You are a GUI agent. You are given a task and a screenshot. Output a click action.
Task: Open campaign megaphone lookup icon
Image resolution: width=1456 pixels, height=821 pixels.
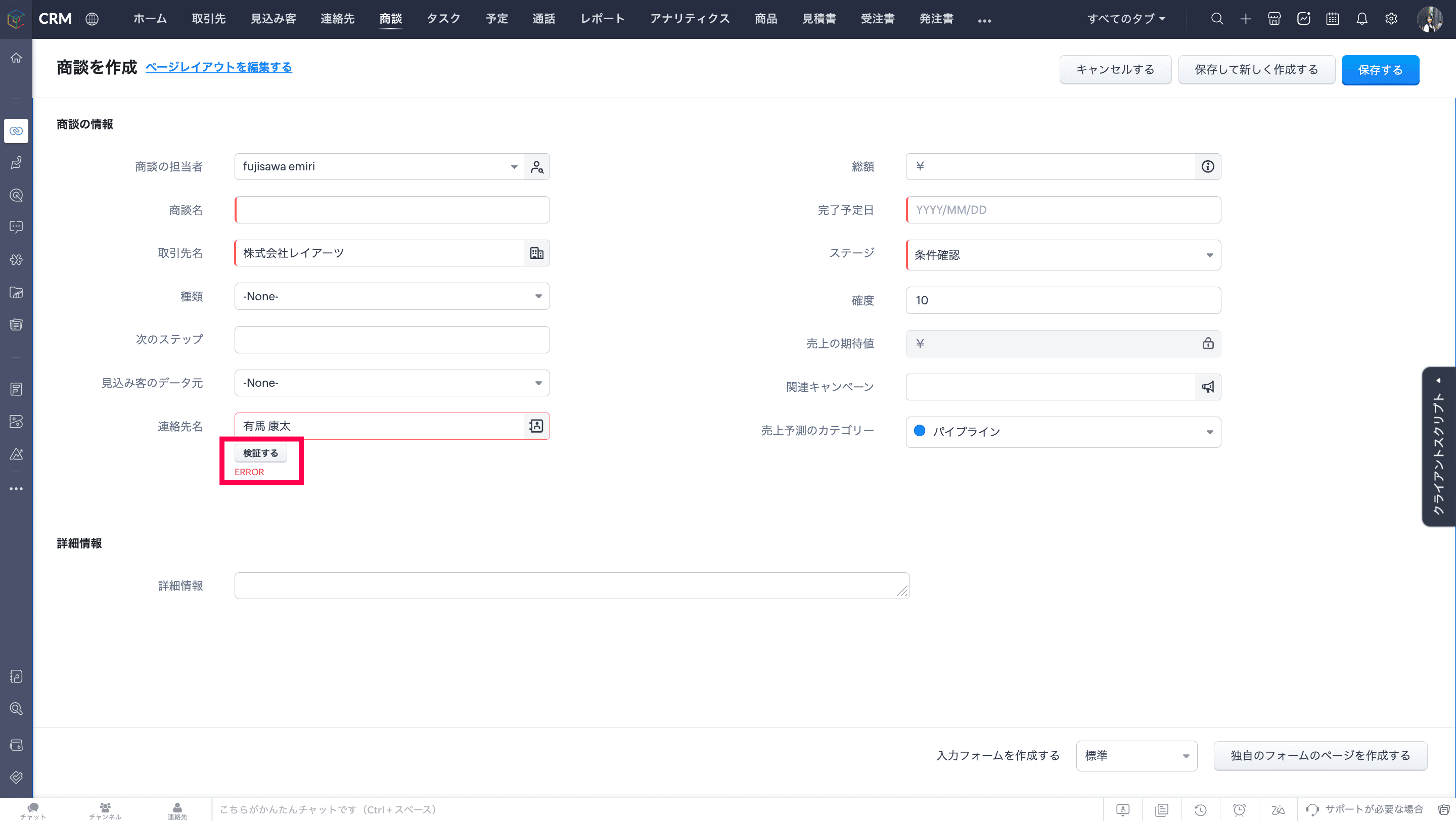point(1207,387)
